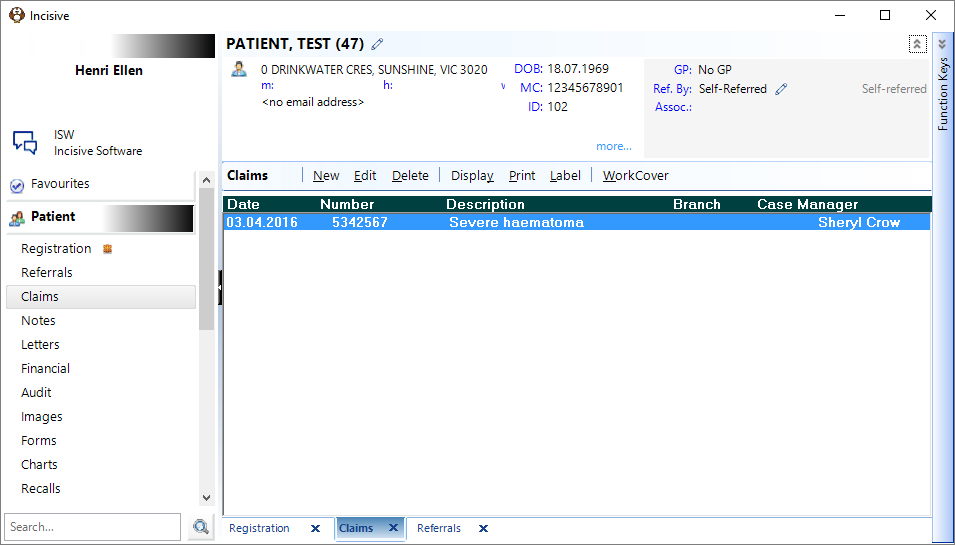The height and width of the screenshot is (545, 955).
Task: Collapse the sidebar with splitter arrow
Action: point(220,287)
